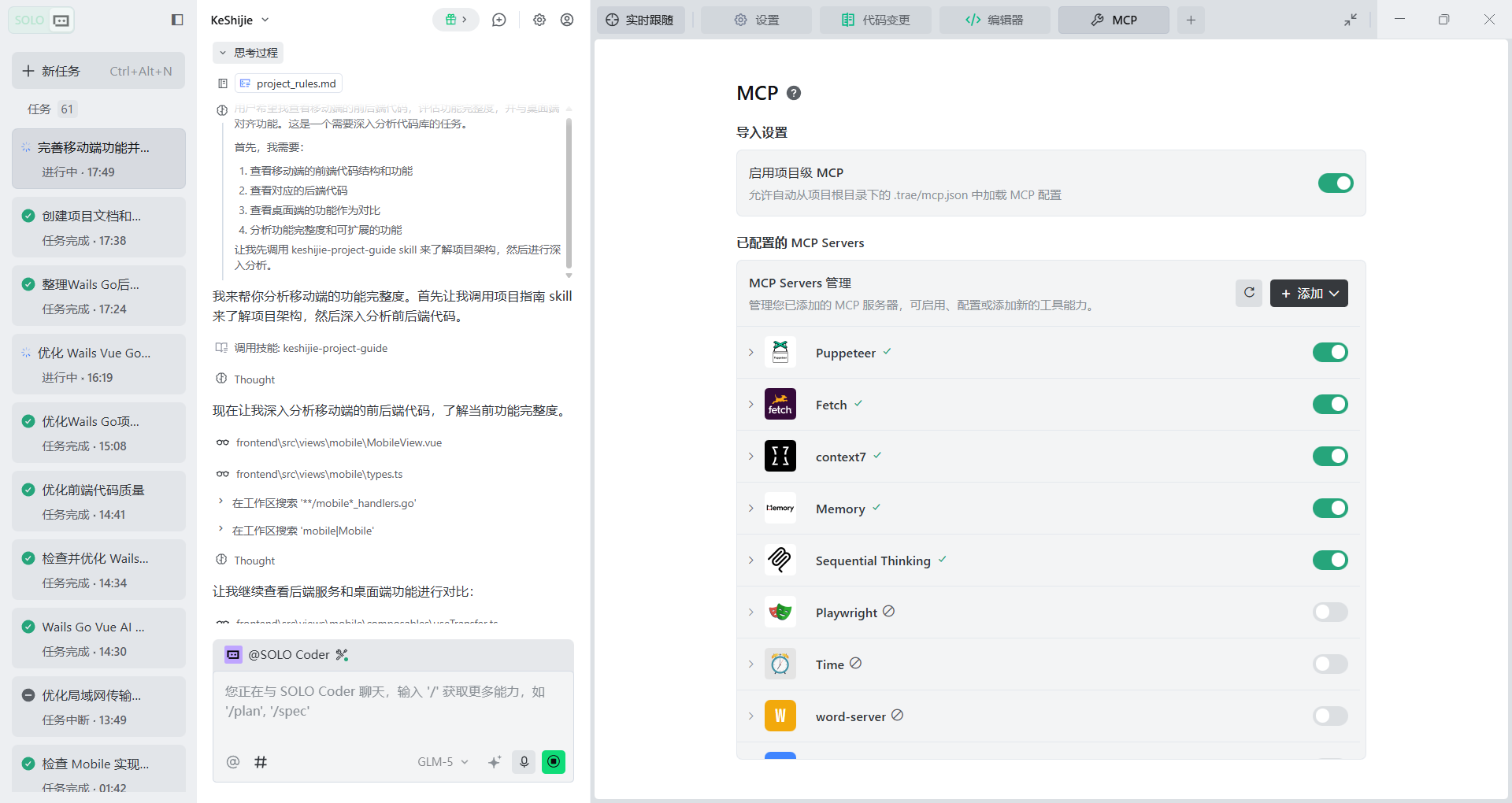Screen dimensions: 1512x803
Task: Turn off the Puppeteer server
Action: coord(1330,352)
